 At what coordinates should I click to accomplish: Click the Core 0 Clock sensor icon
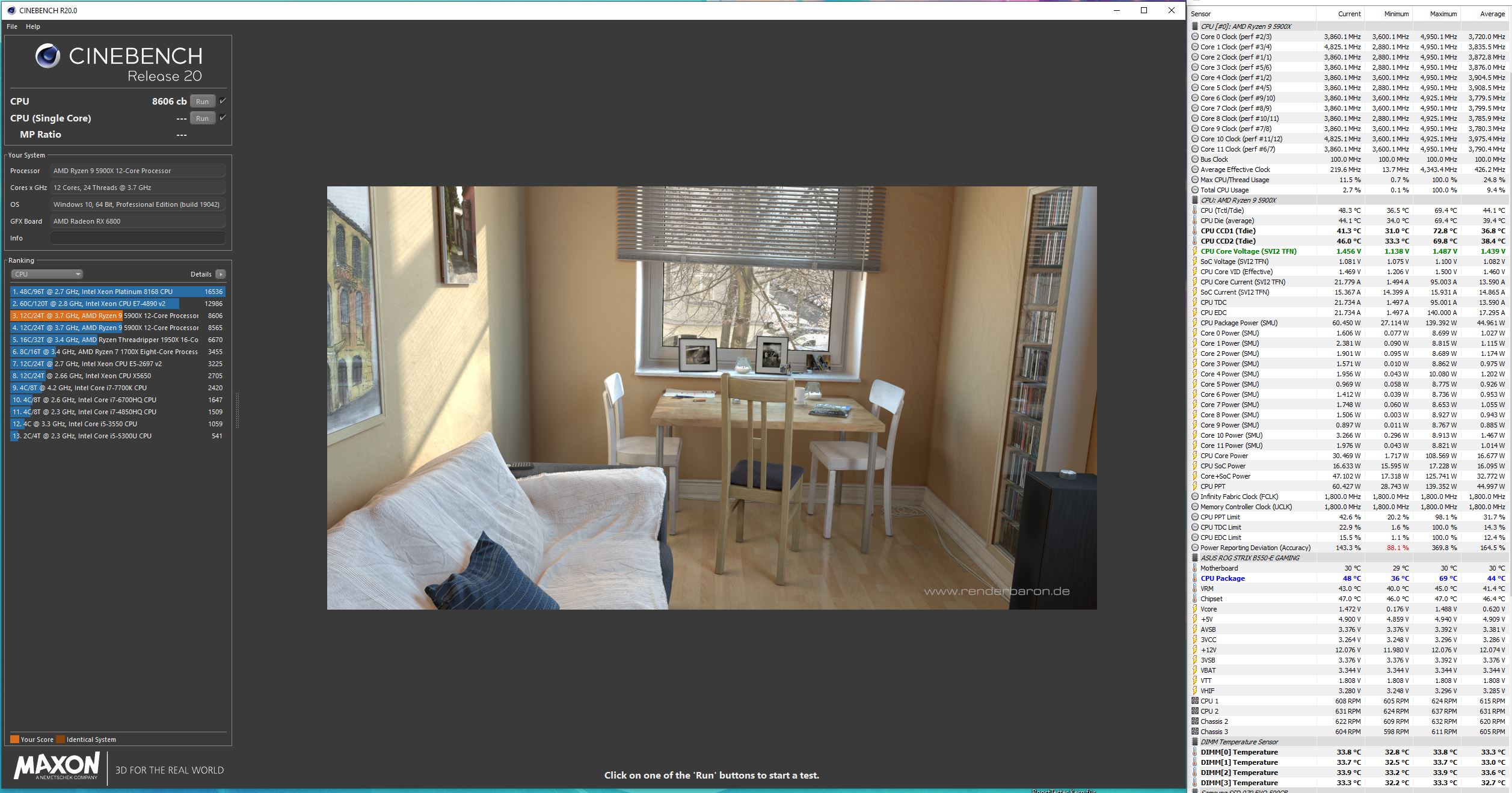click(1194, 37)
